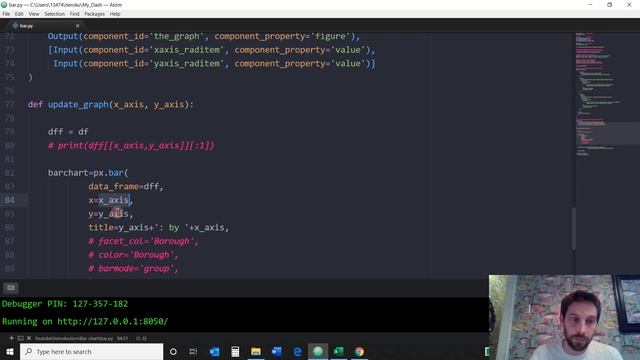The height and width of the screenshot is (360, 640).
Task: Open the Help menu
Action: pos(115,14)
